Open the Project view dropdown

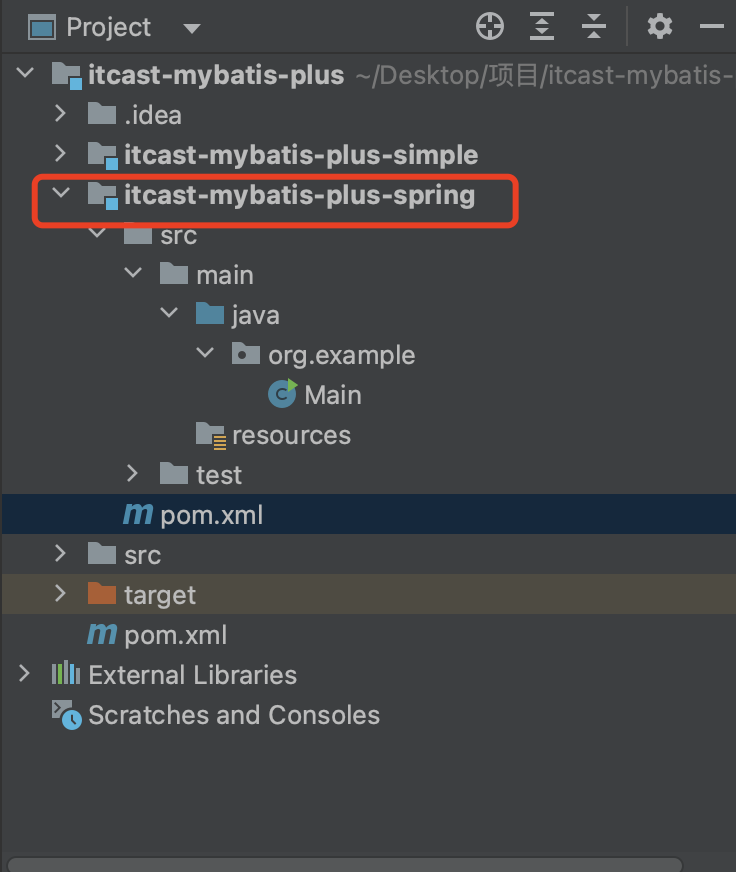click(x=192, y=28)
